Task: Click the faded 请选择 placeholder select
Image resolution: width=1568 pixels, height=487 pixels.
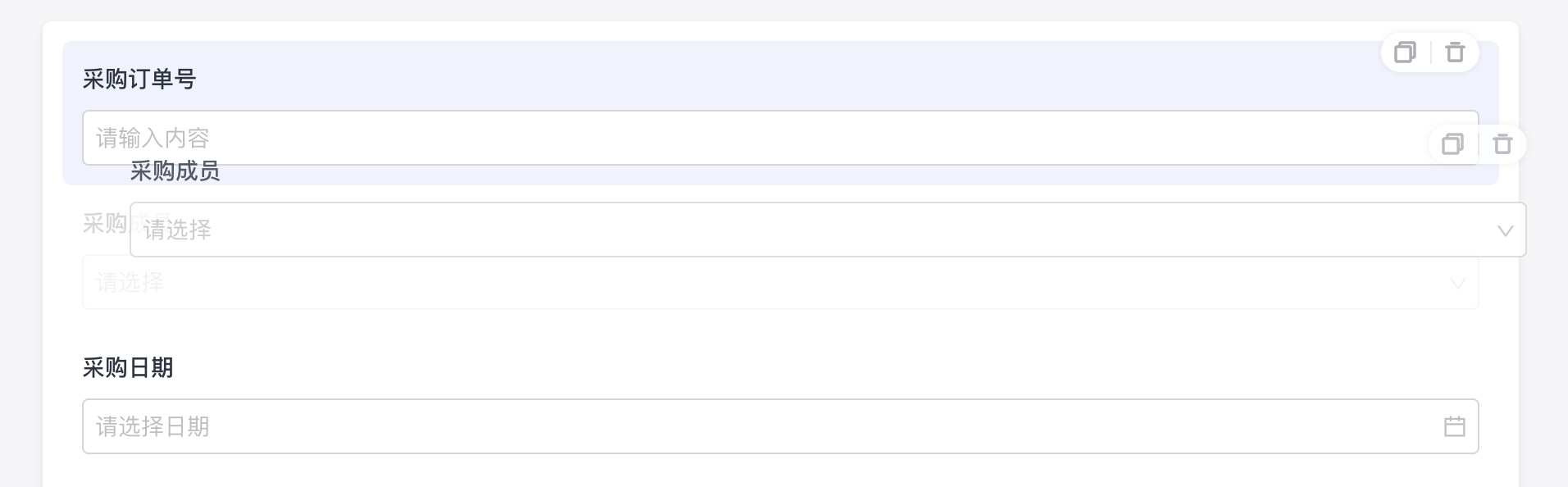Action: click(x=738, y=284)
